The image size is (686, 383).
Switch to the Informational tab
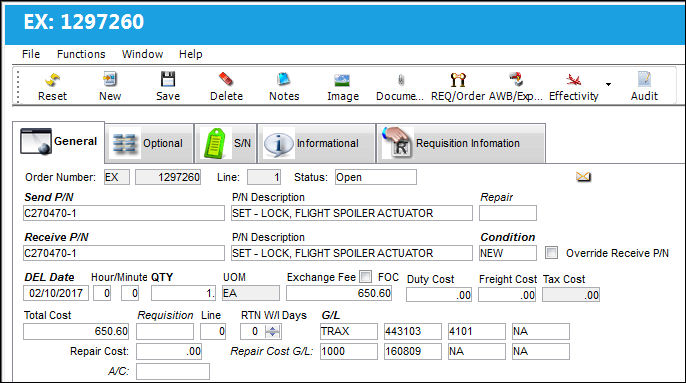[316, 143]
